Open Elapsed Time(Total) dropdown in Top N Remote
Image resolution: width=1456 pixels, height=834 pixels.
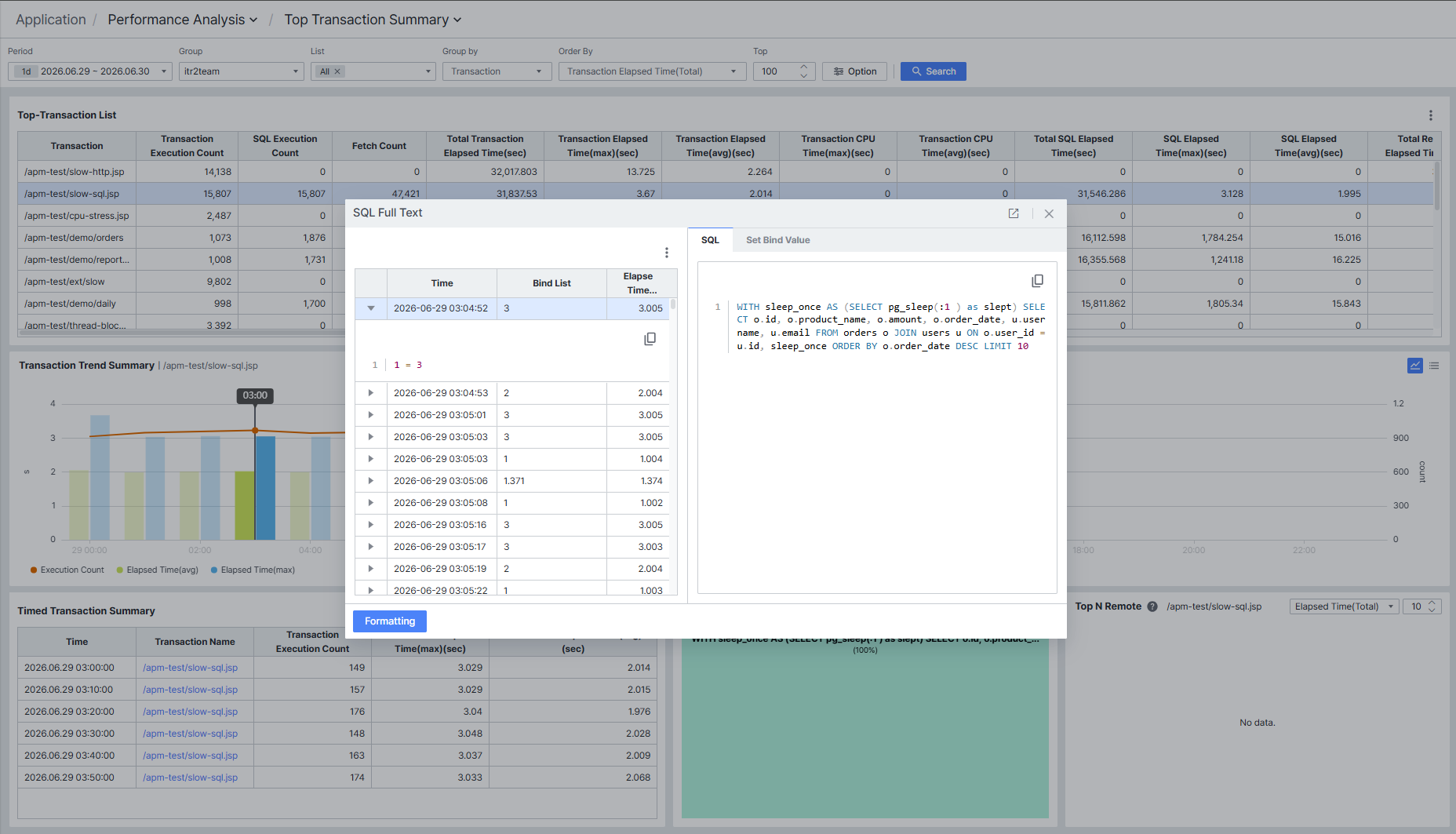(x=1345, y=606)
